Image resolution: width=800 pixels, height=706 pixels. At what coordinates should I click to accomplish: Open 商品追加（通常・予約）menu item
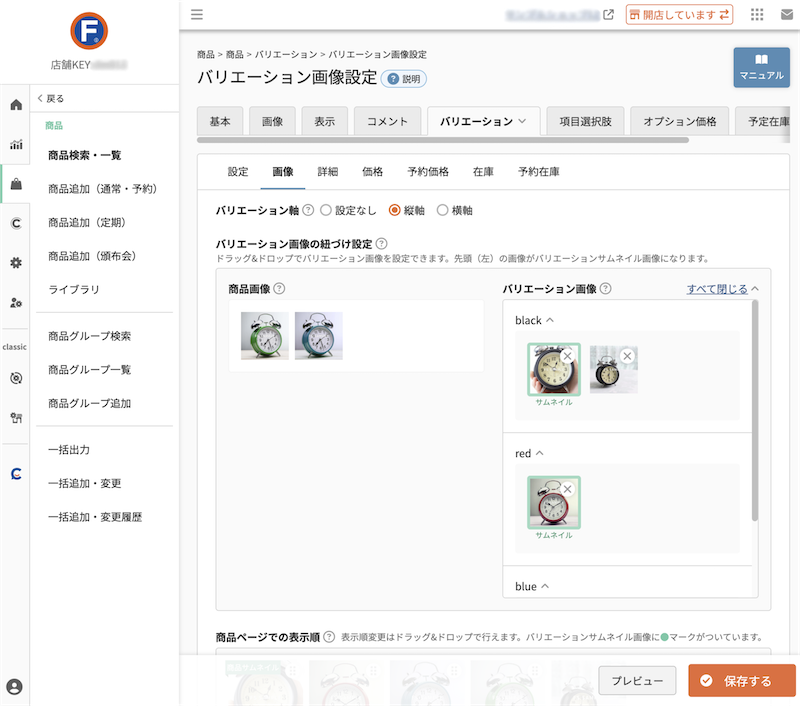click(103, 189)
